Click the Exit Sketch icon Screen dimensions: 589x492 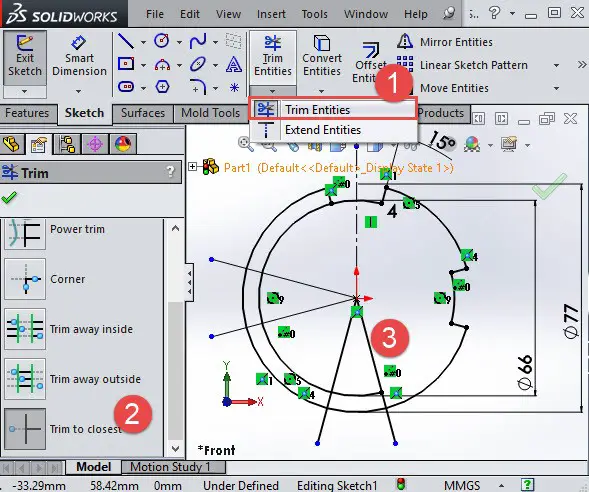[25, 57]
